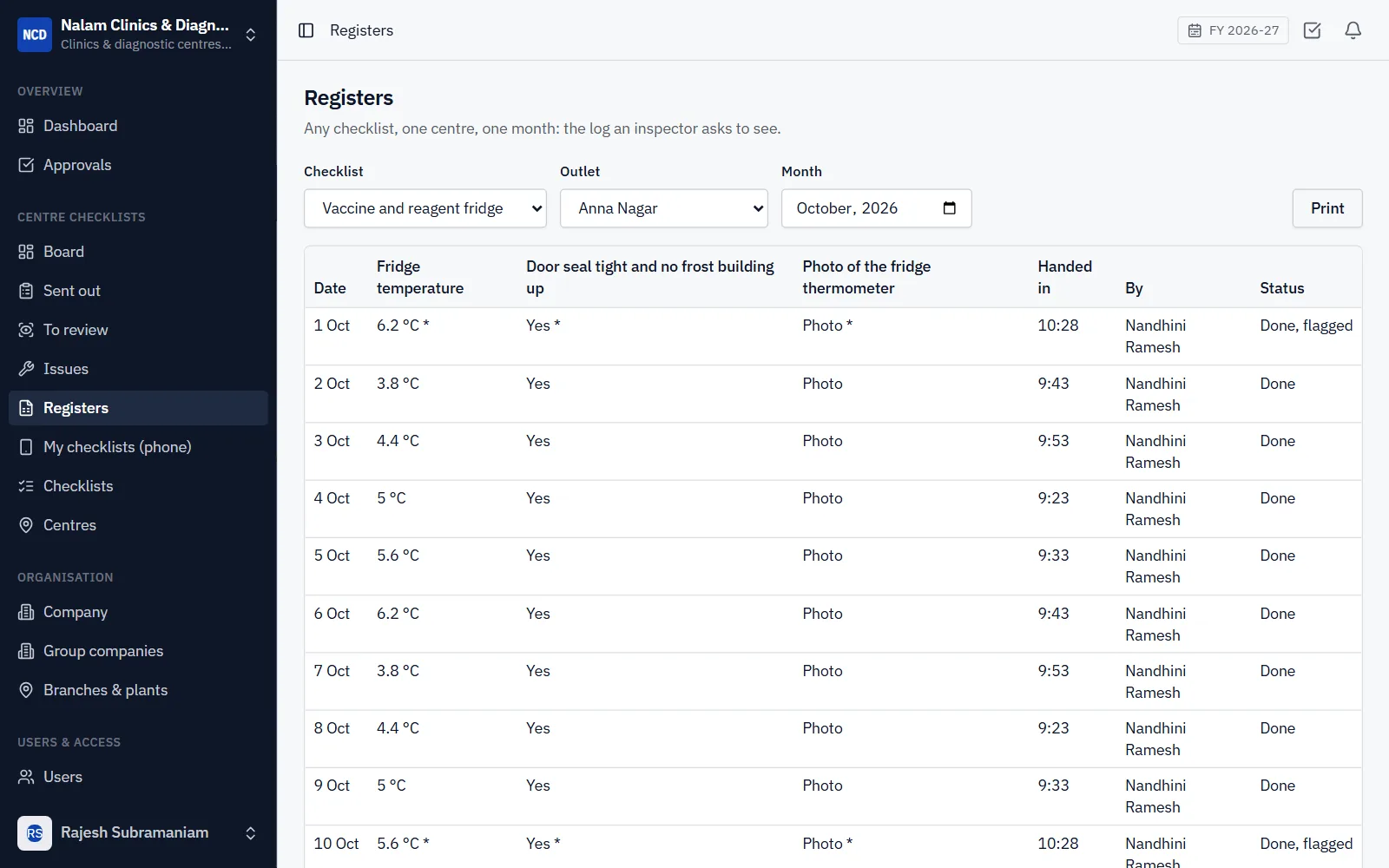Click the 'Done, flagged' status for 1 Oct

click(1307, 325)
